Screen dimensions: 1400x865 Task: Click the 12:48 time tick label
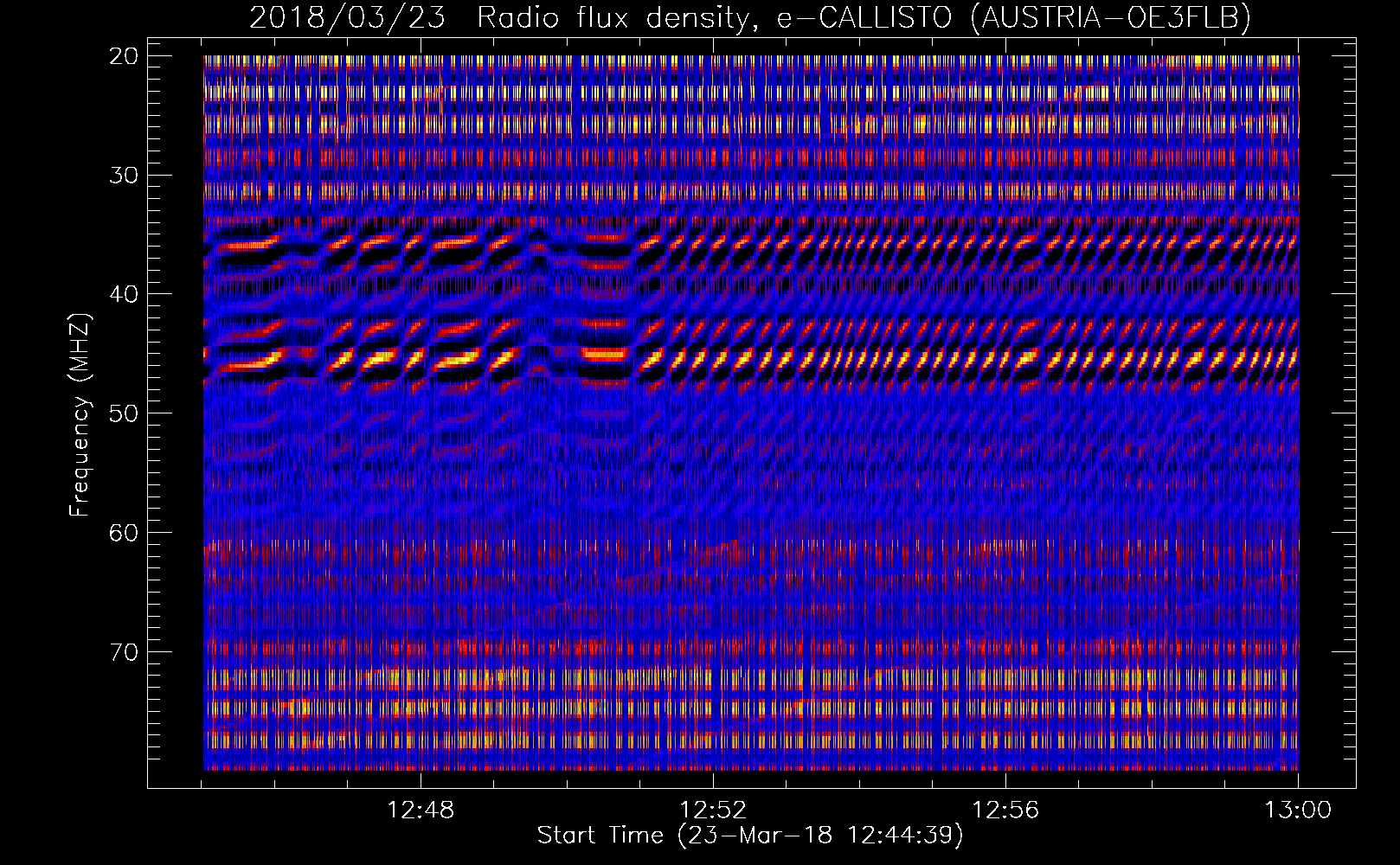[421, 811]
